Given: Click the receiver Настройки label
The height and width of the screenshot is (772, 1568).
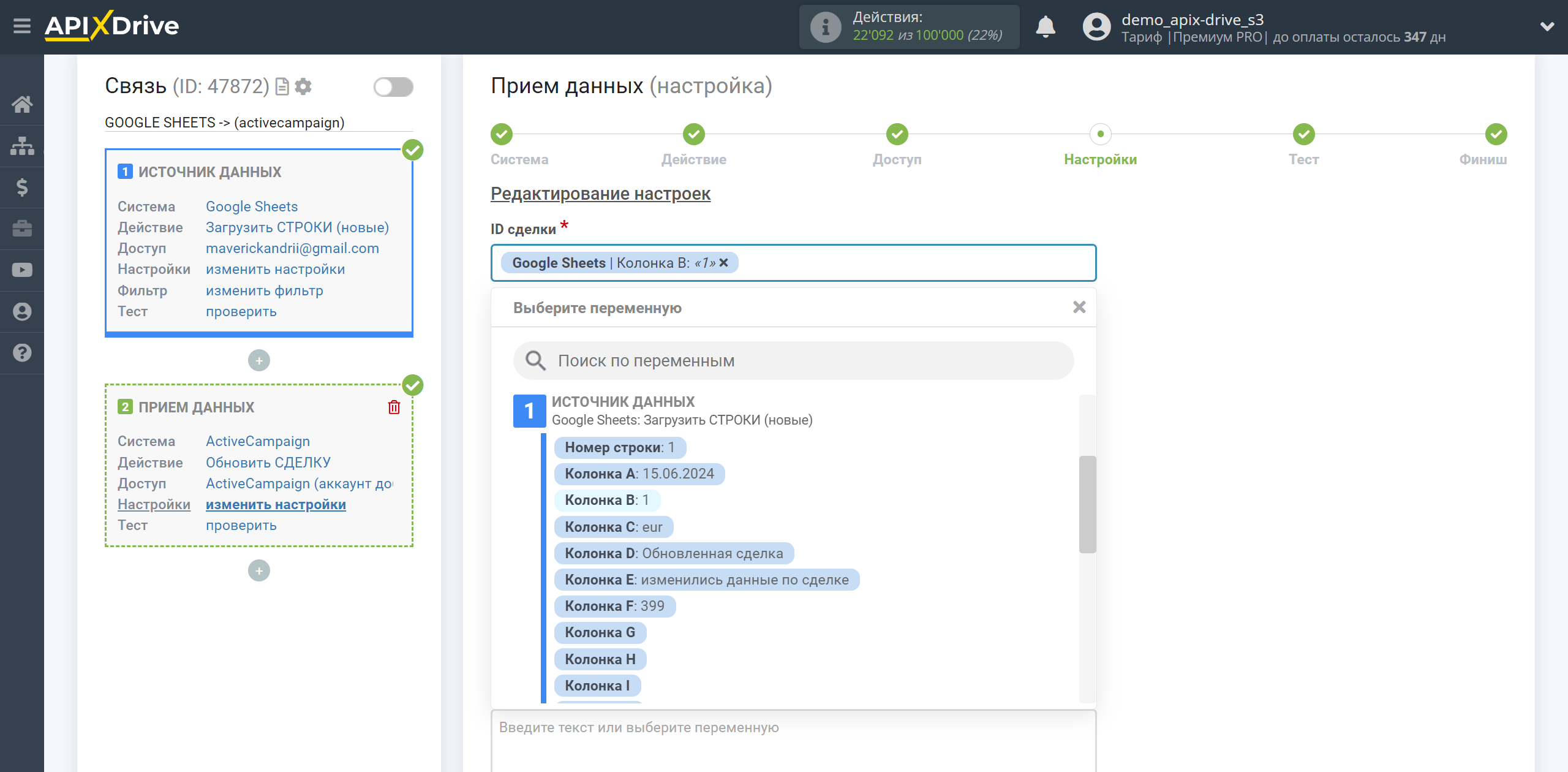Looking at the screenshot, I should click(154, 504).
